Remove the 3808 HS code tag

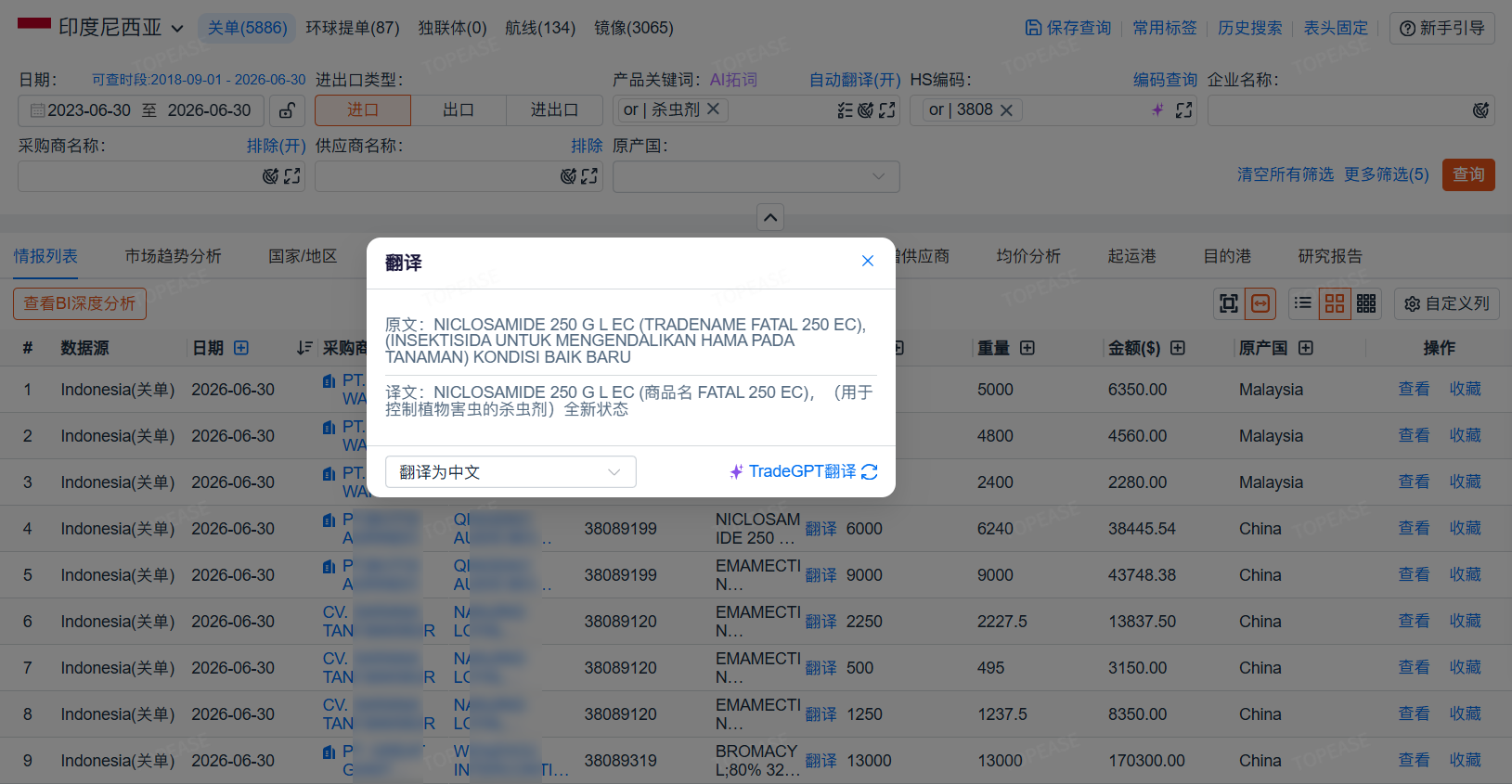pos(1006,109)
